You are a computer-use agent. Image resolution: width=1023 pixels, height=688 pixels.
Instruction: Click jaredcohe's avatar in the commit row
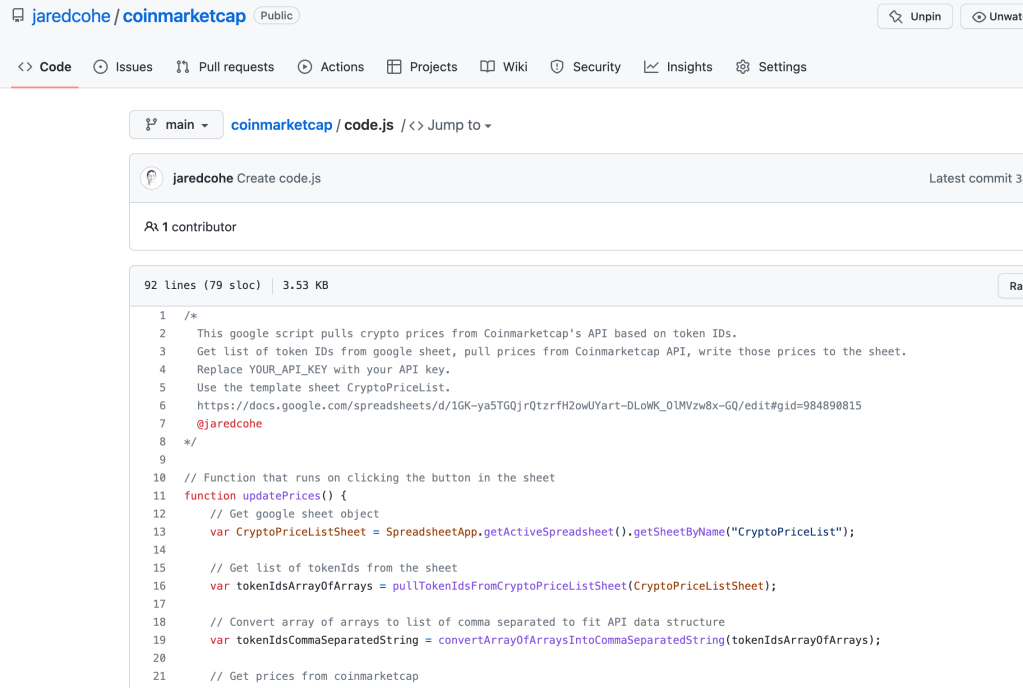point(151,178)
